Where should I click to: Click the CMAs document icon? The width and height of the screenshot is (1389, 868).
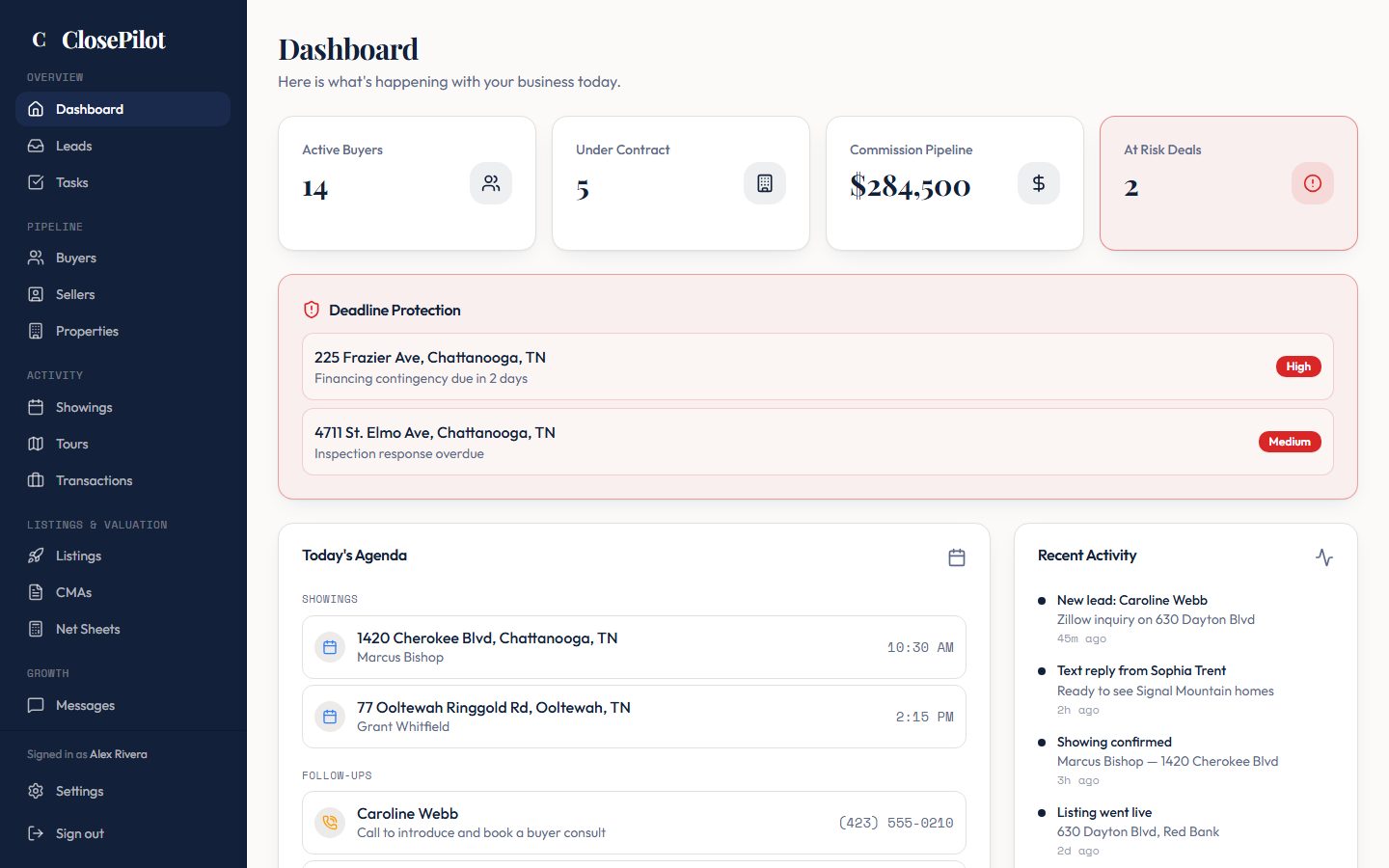tap(36, 592)
